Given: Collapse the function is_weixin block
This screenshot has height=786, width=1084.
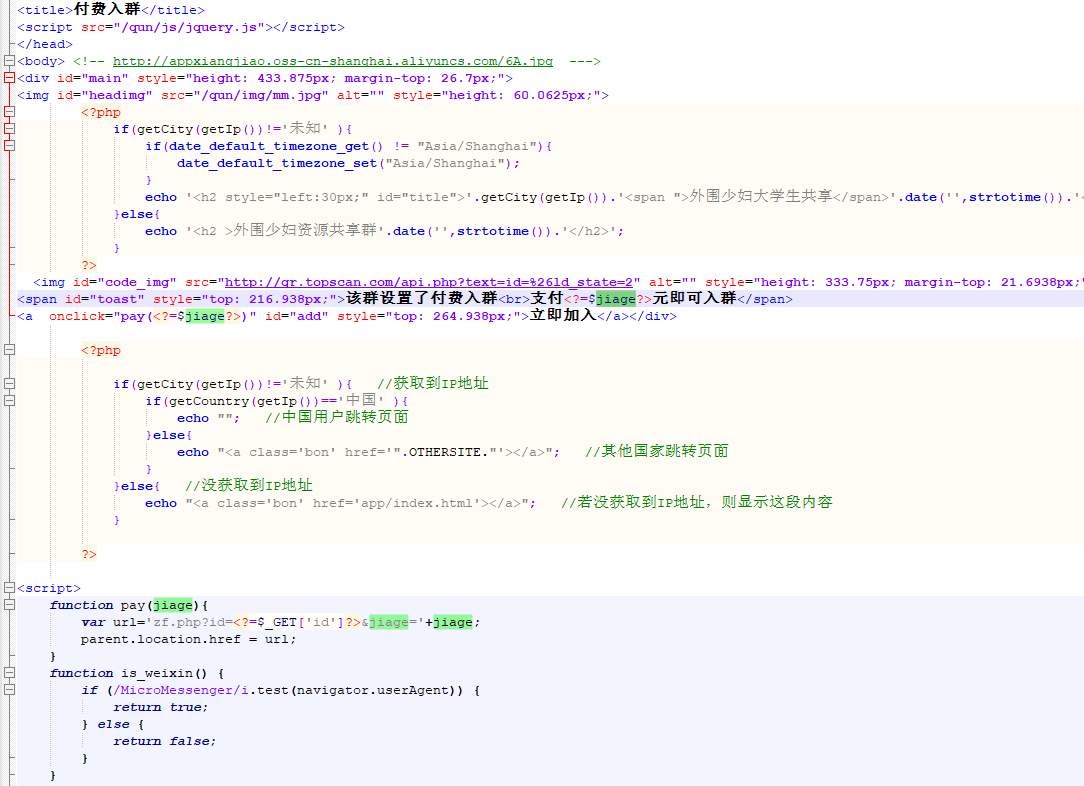Looking at the screenshot, I should [9, 673].
